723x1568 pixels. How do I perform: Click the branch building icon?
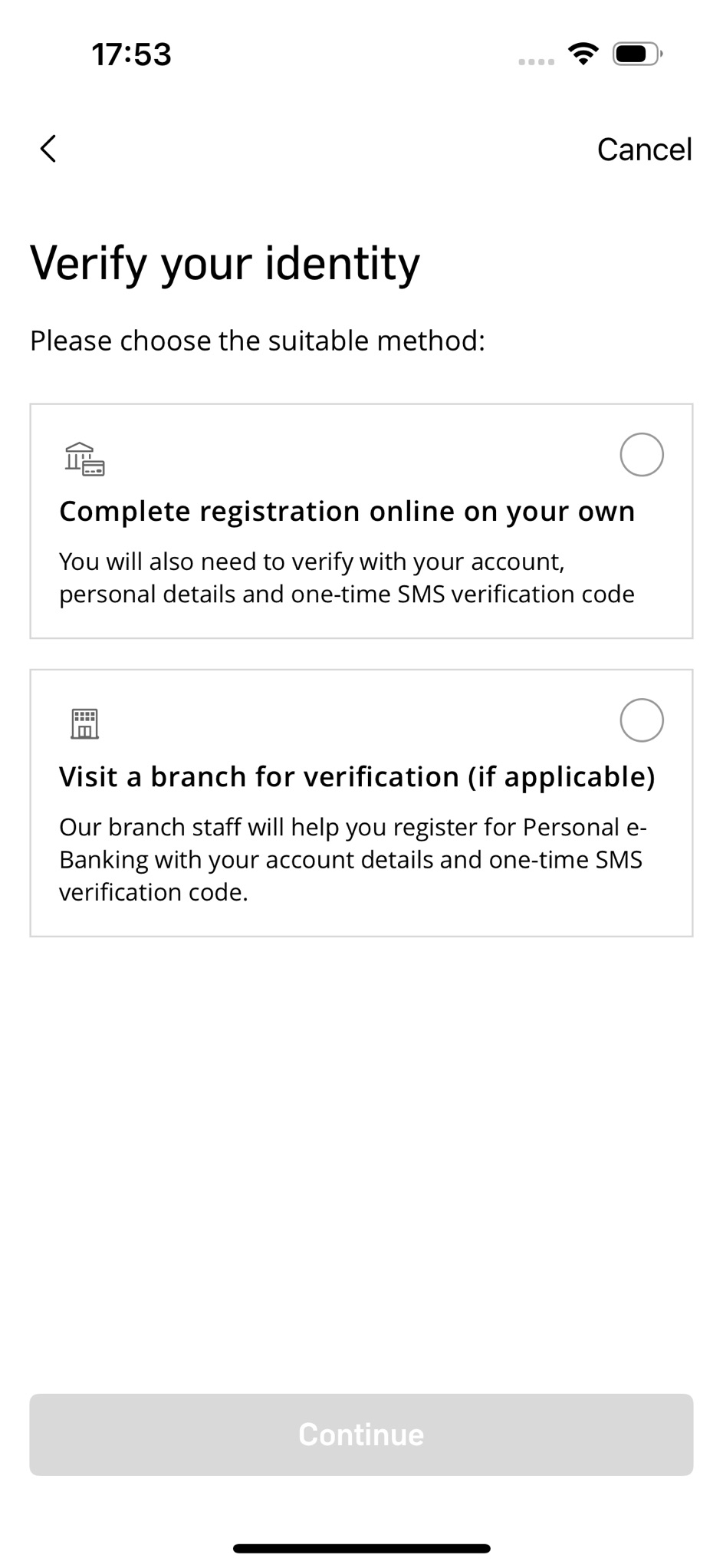tap(84, 723)
